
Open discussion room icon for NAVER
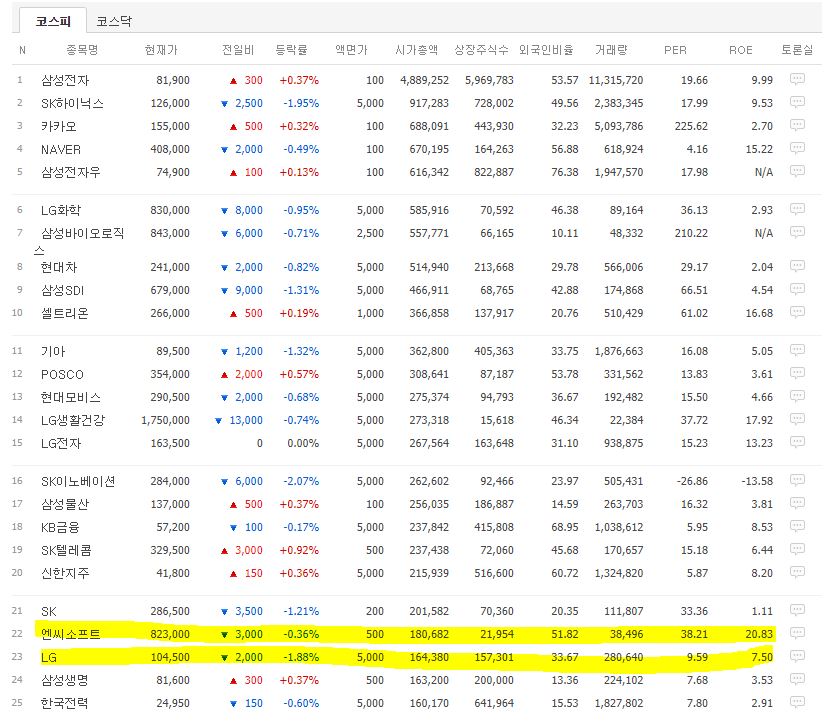797,148
